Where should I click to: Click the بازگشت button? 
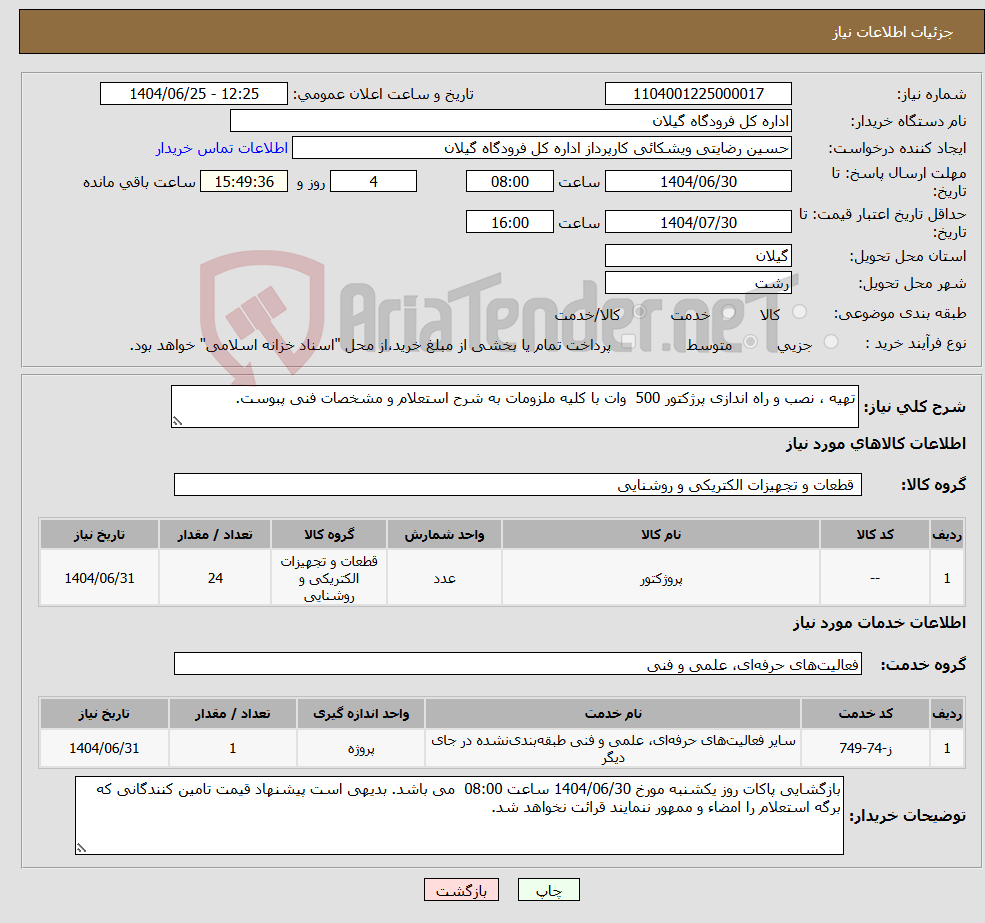(461, 889)
